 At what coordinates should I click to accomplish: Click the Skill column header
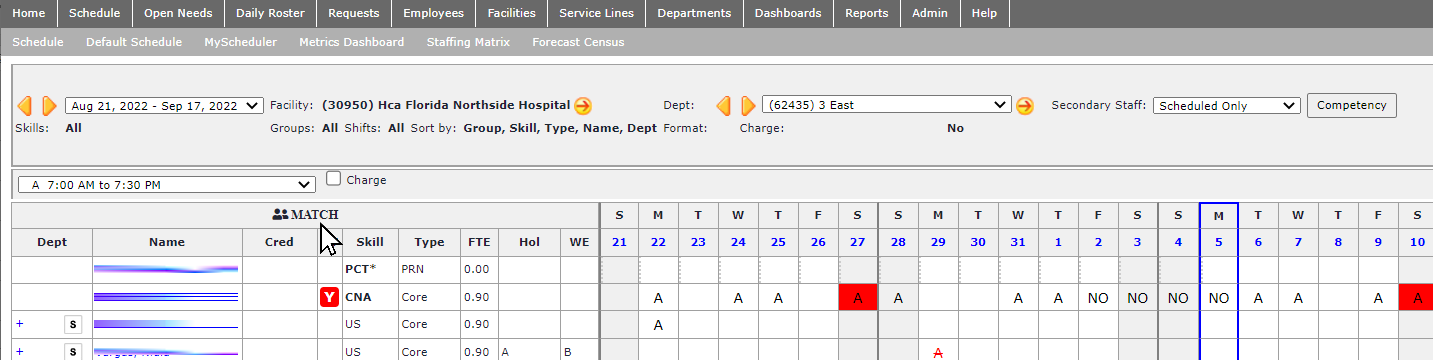pyautogui.click(x=370, y=242)
